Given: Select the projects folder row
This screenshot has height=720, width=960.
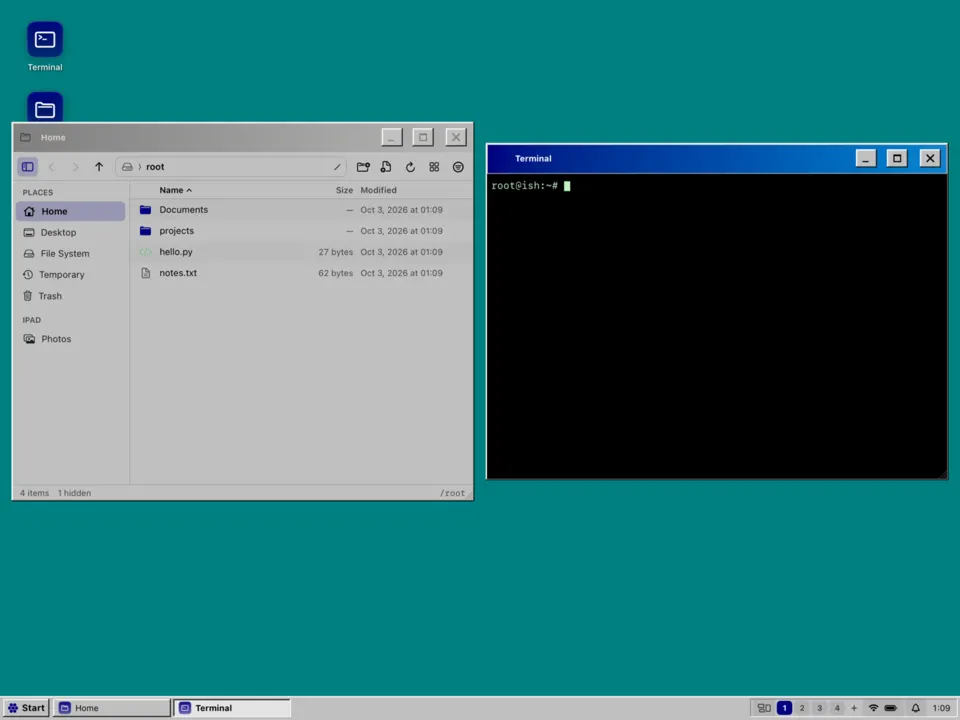Looking at the screenshot, I should pyautogui.click(x=301, y=231).
